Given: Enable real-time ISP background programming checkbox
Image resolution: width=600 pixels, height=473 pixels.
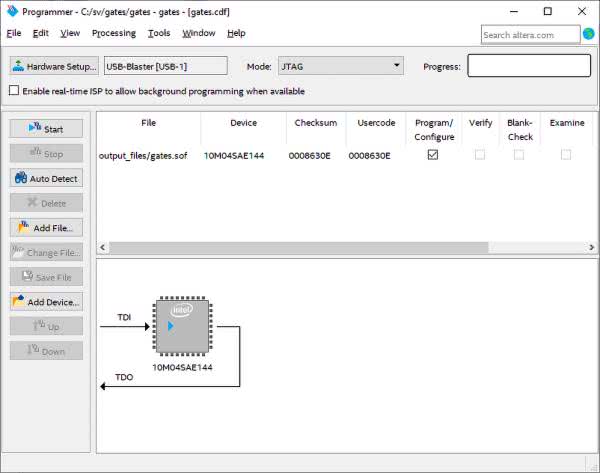Looking at the screenshot, I should coord(14,91).
